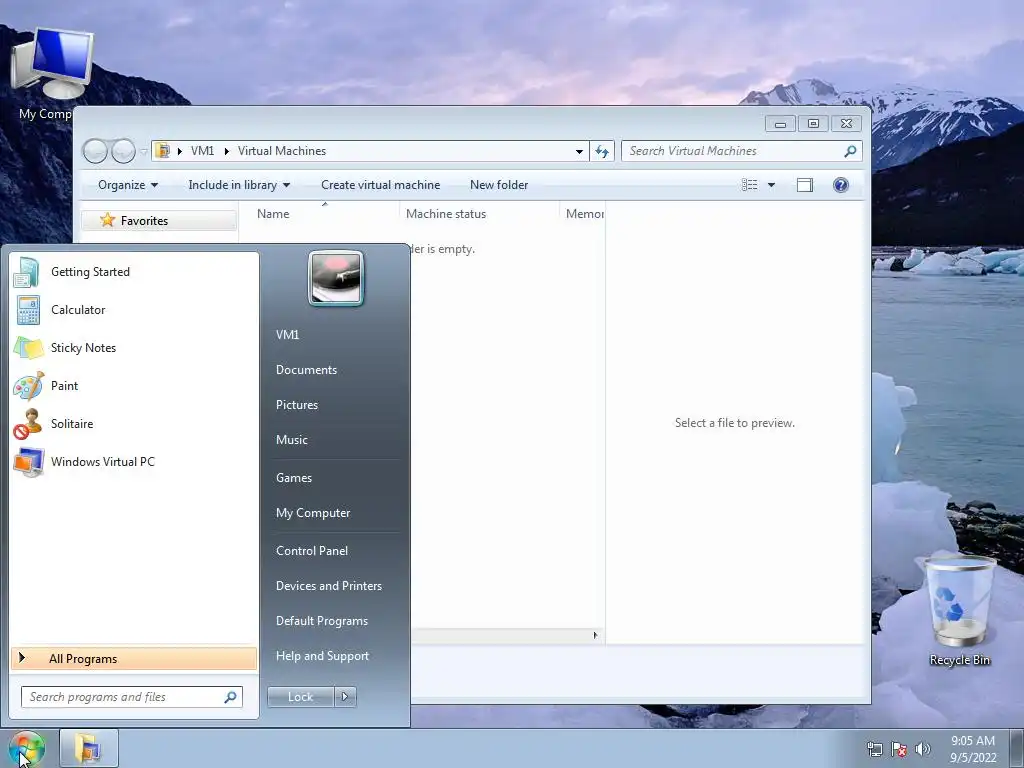Open VM1 user folder link
Image resolution: width=1024 pixels, height=768 pixels.
click(287, 334)
